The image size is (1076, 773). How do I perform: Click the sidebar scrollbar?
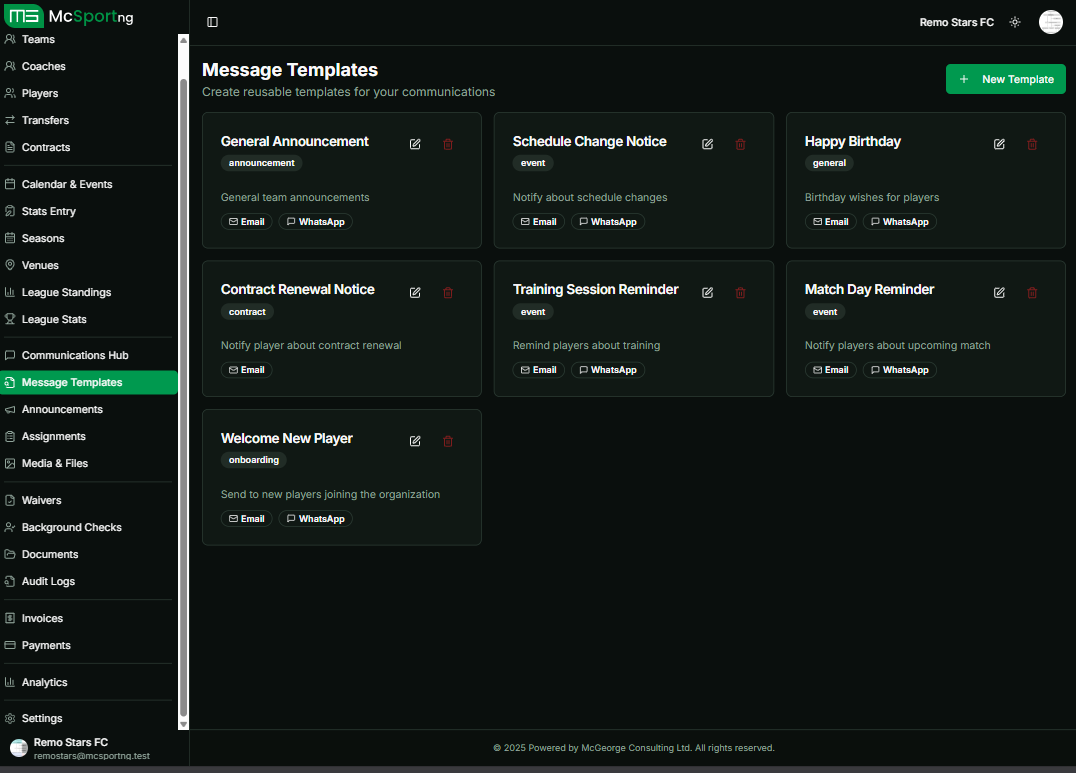(182, 380)
